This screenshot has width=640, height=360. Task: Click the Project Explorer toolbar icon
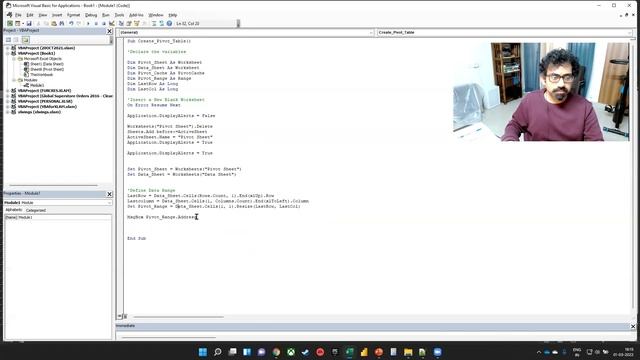pos(121,24)
